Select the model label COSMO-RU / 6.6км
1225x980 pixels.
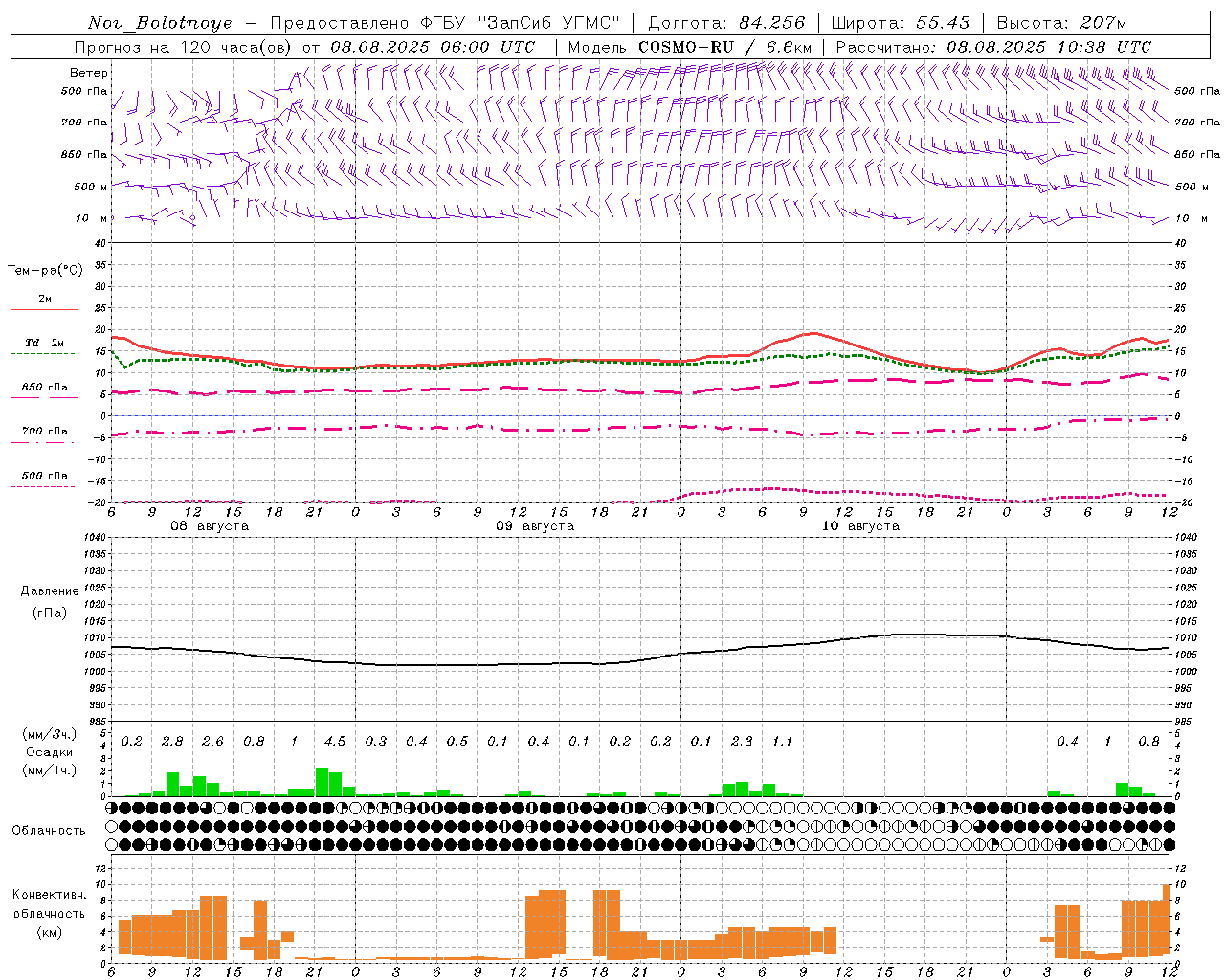point(725,47)
